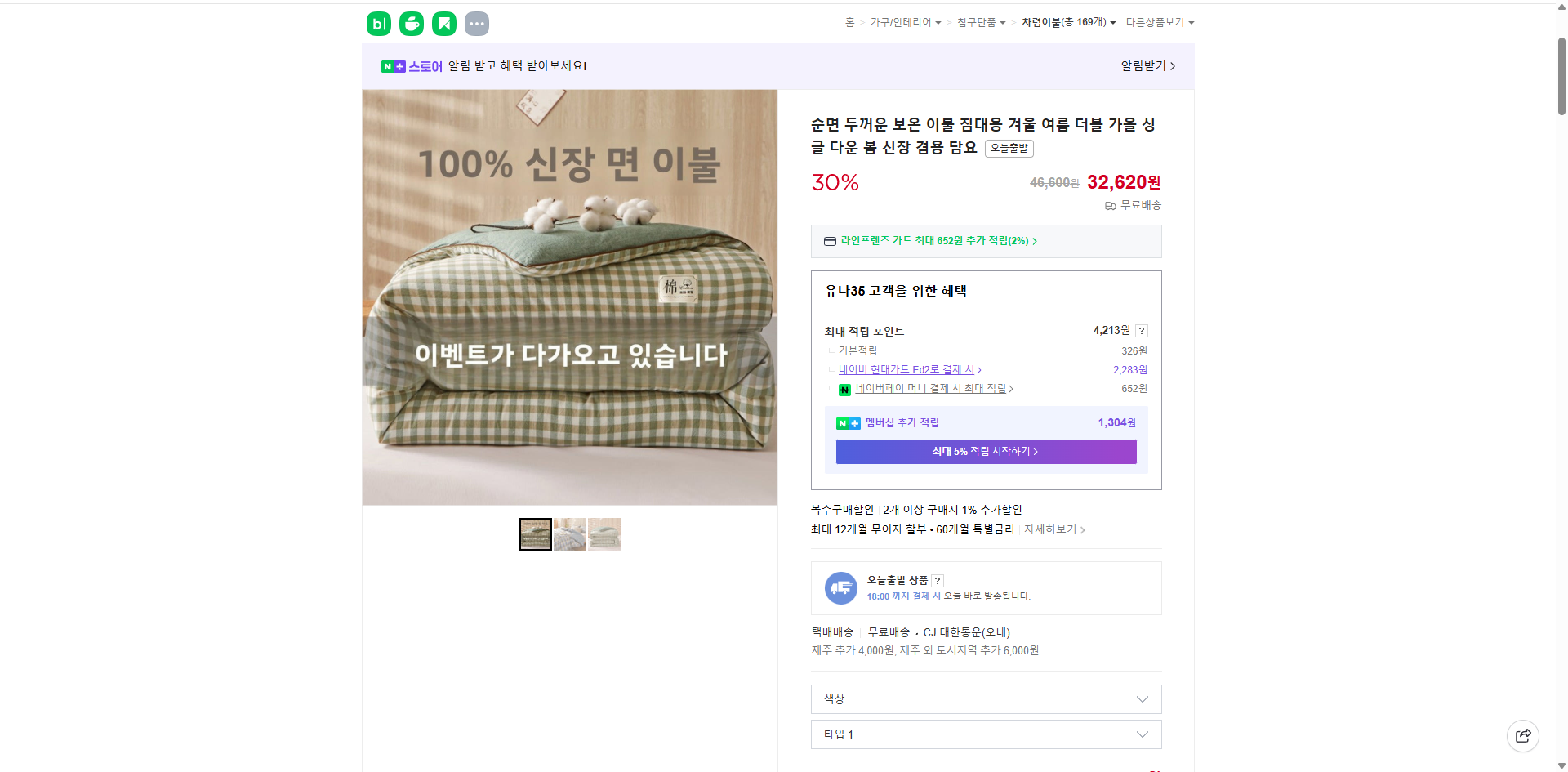Select the green Keep bookmark icon
1568x772 pixels.
tap(443, 24)
